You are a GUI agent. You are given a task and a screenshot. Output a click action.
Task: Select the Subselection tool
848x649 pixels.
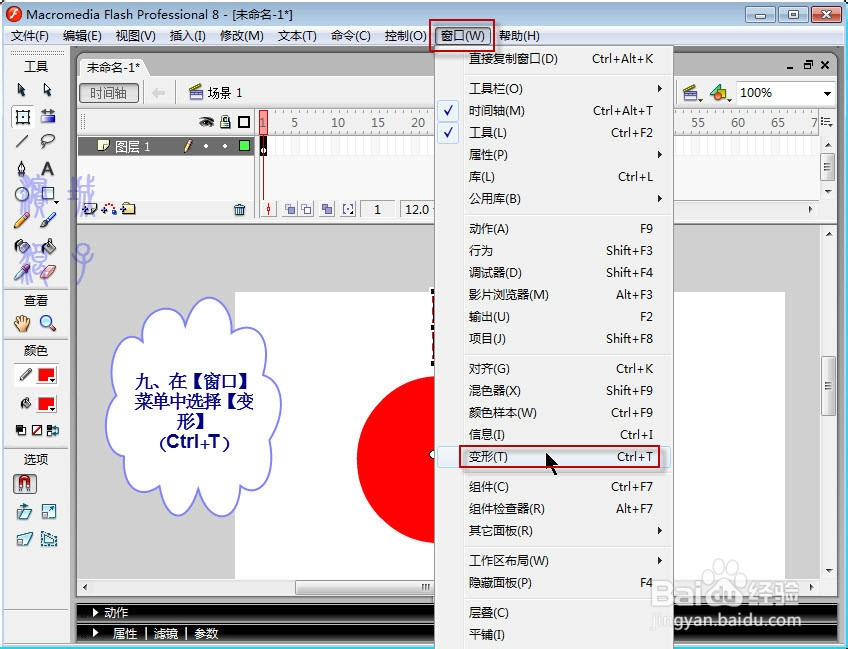point(48,89)
